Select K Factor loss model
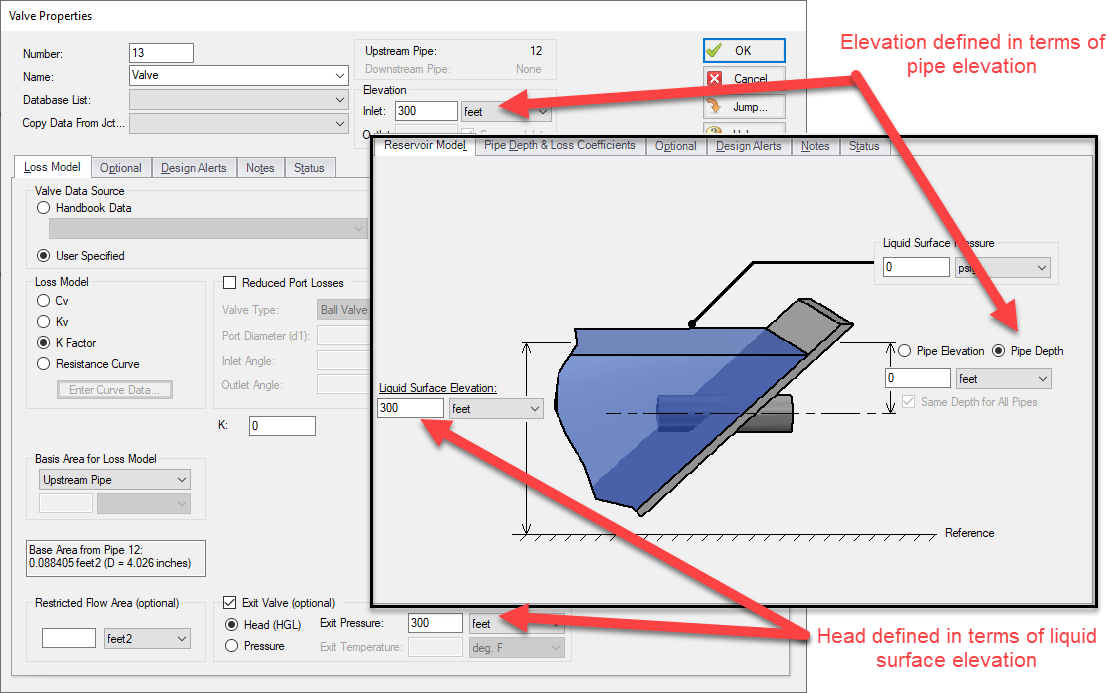The width and height of the screenshot is (1118, 693). pyautogui.click(x=43, y=343)
